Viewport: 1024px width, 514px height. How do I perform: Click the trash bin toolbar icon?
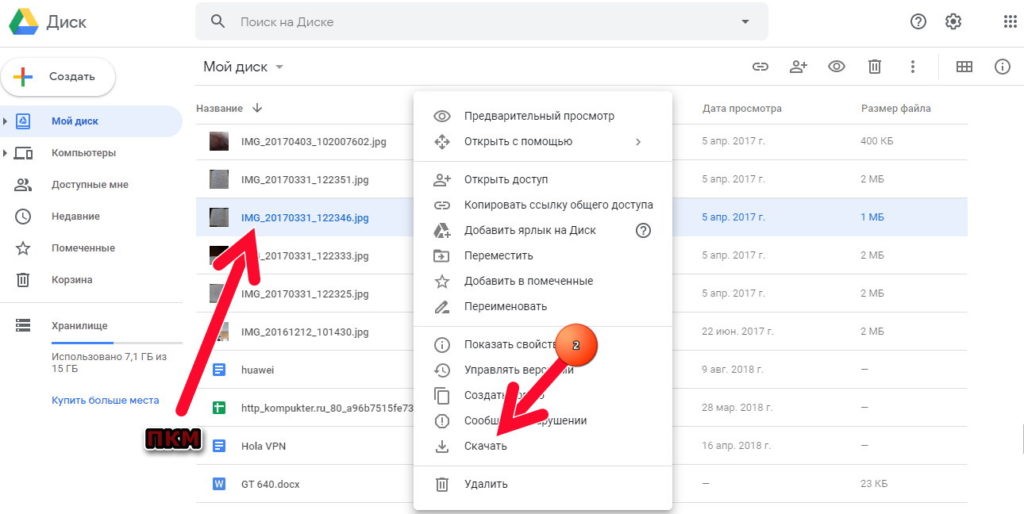click(x=874, y=67)
